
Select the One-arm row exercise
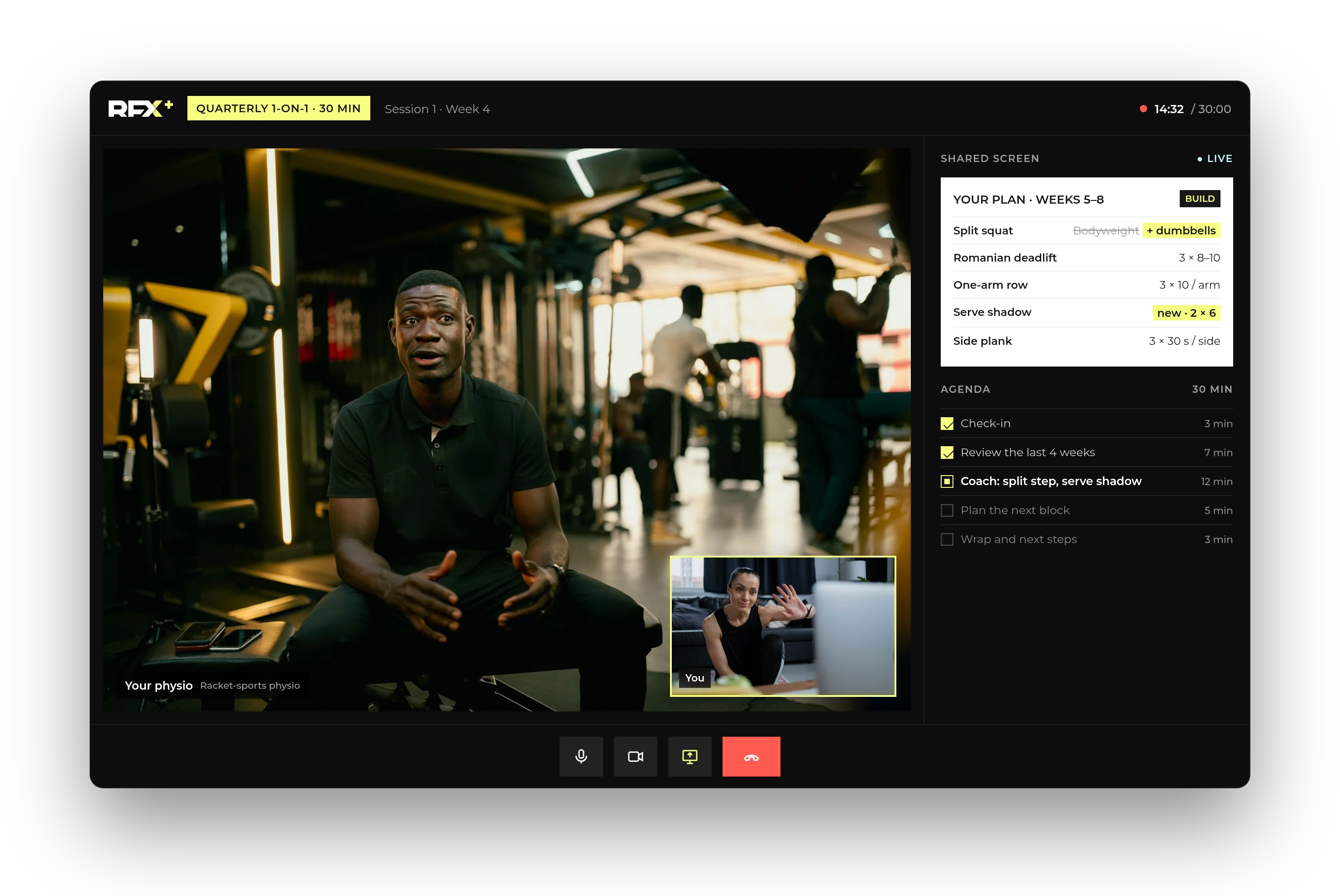tap(1086, 285)
